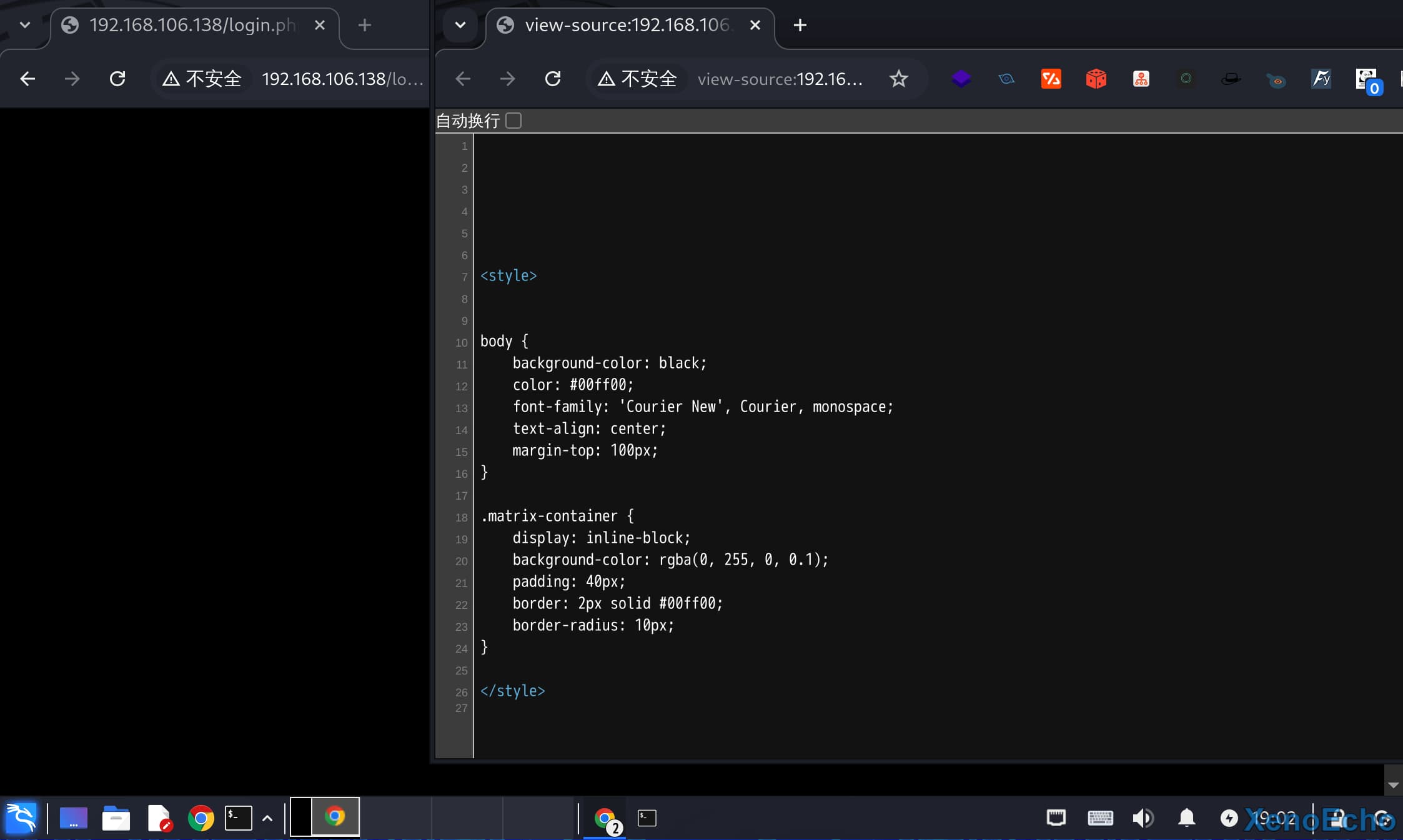Screen dimensions: 1403x840
Task: Bookmark this page with star icon
Action: tap(898, 79)
